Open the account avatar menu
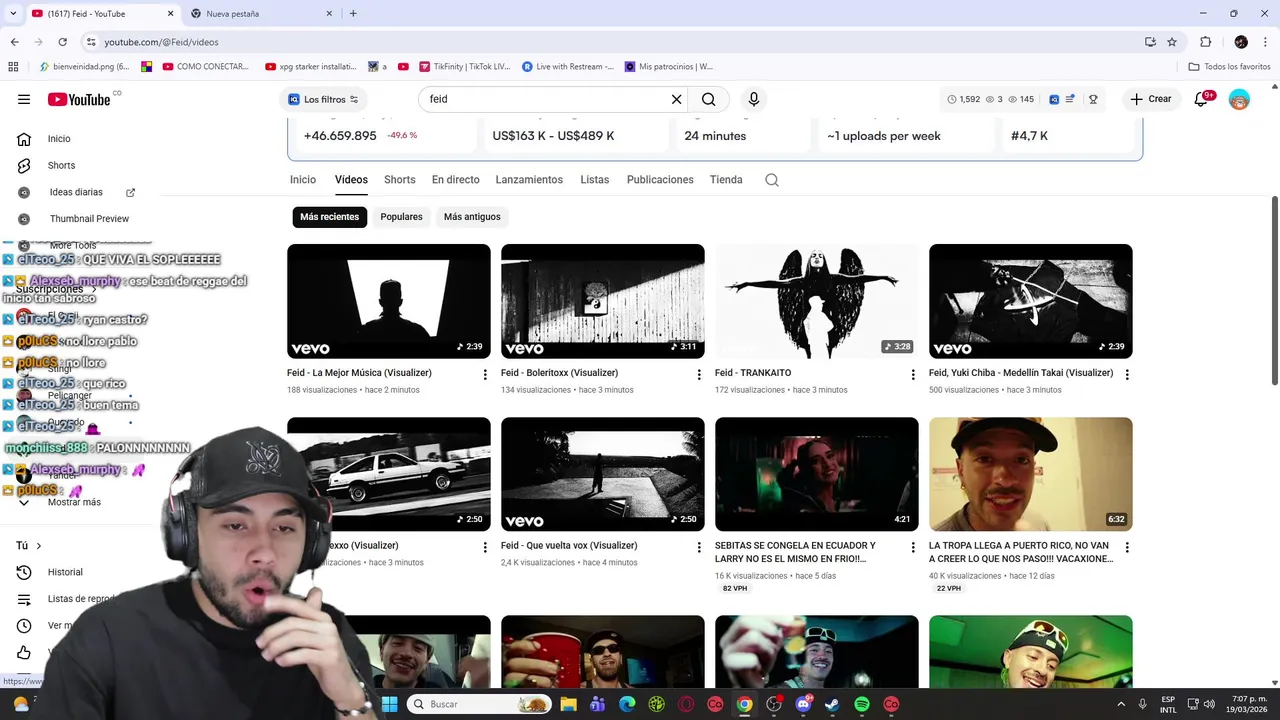The image size is (1280, 720). [x=1239, y=99]
